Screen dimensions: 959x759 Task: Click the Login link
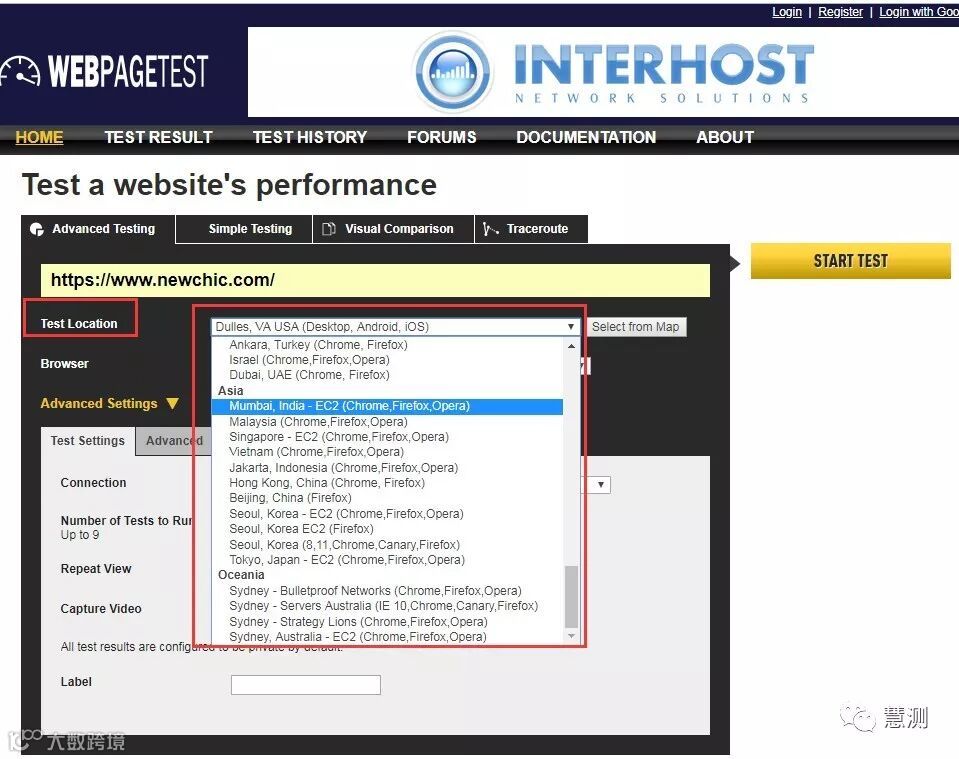(x=787, y=12)
